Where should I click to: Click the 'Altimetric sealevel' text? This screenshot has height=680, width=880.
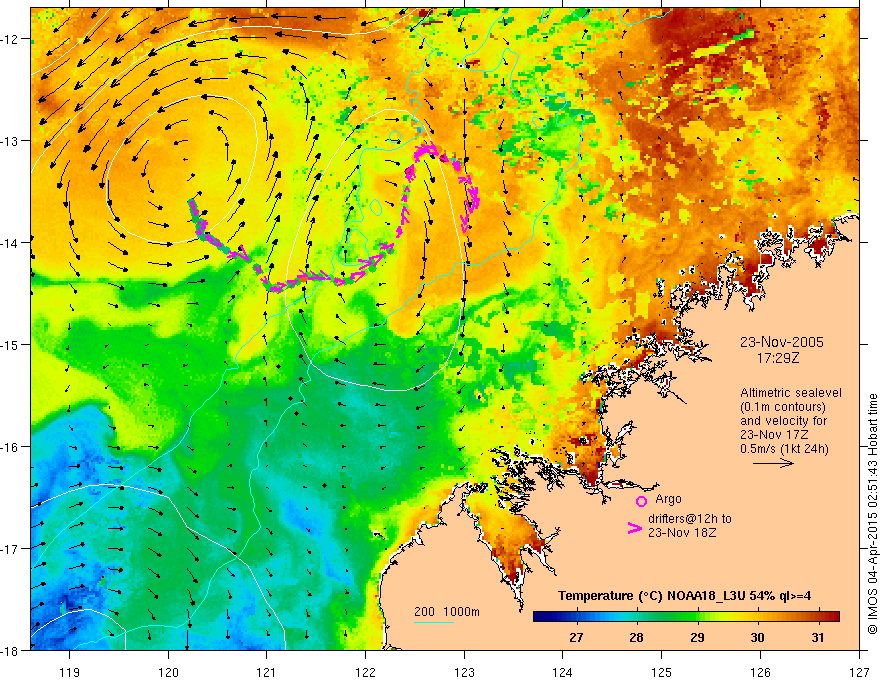click(791, 393)
